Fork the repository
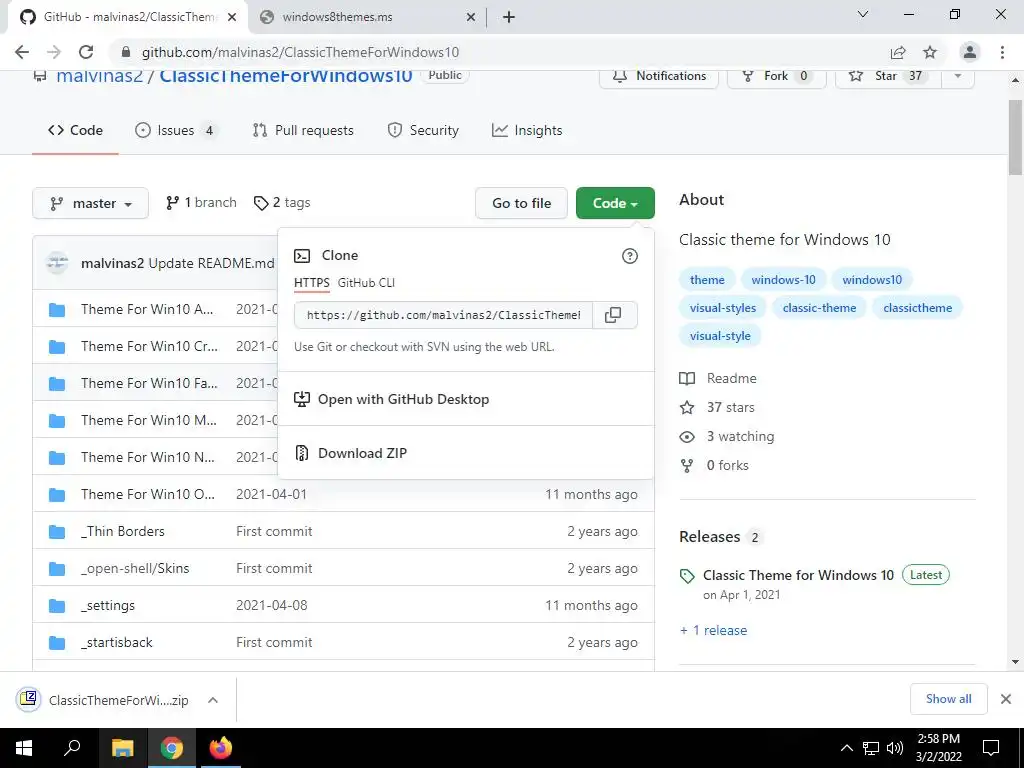The width and height of the screenshot is (1024, 768). (776, 76)
